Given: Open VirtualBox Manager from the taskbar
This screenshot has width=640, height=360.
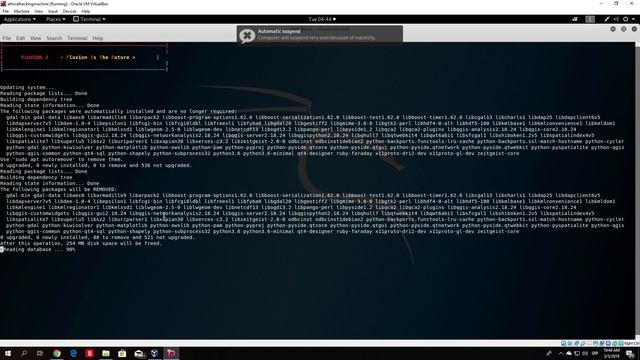Looking at the screenshot, I should tap(155, 353).
